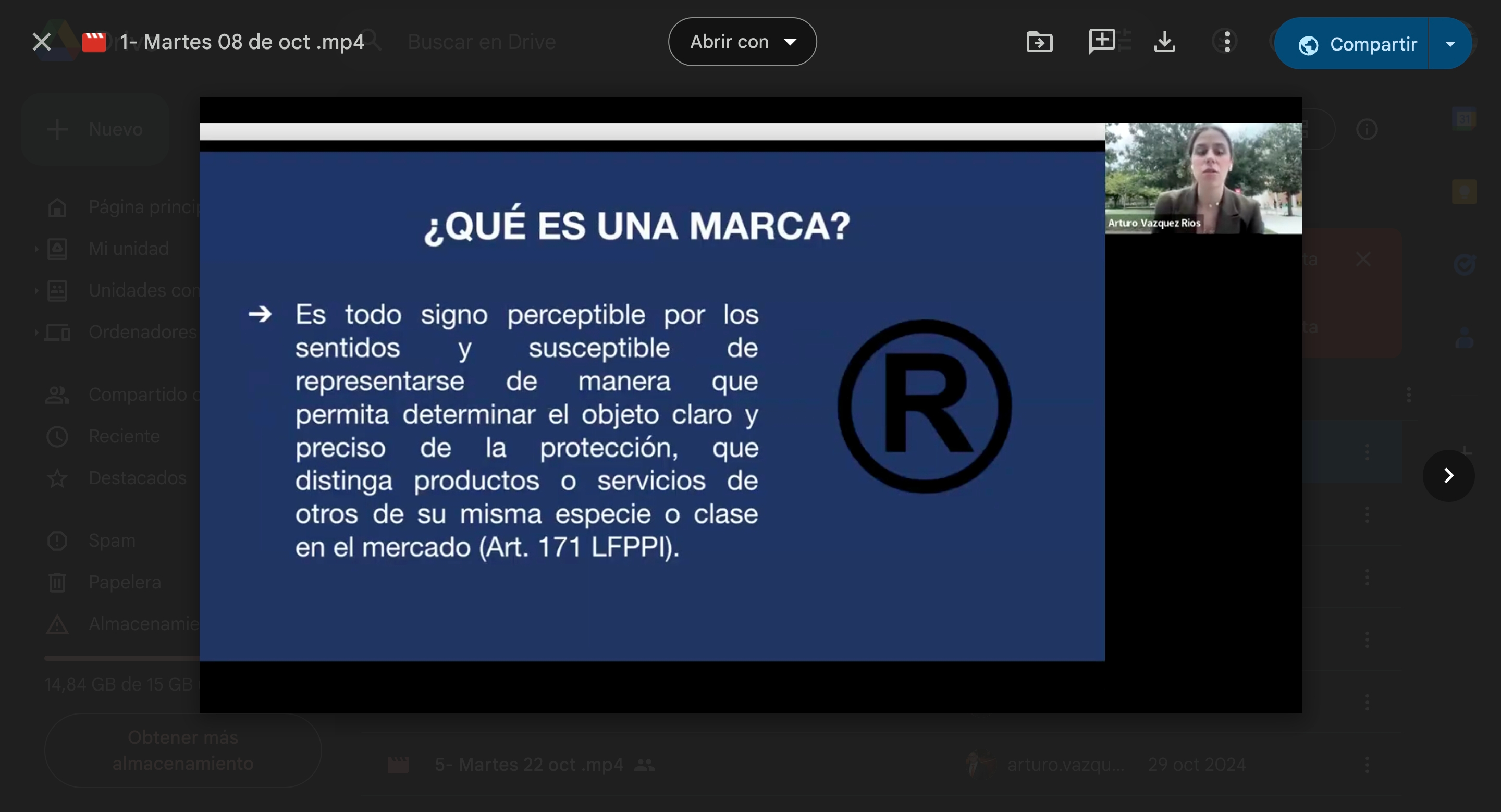1501x812 pixels.
Task: Click the '5- Martes 22 oct .mp4' file row
Action: (880, 764)
